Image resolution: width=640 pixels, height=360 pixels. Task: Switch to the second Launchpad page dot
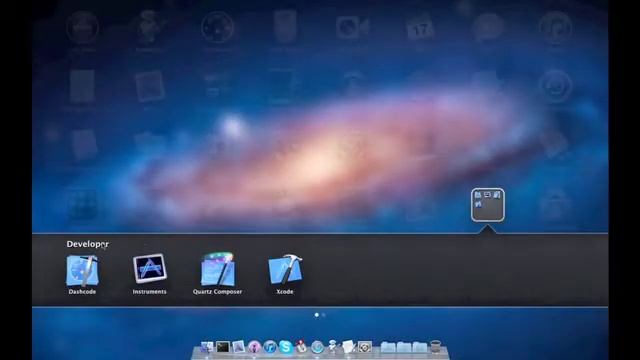(x=324, y=315)
